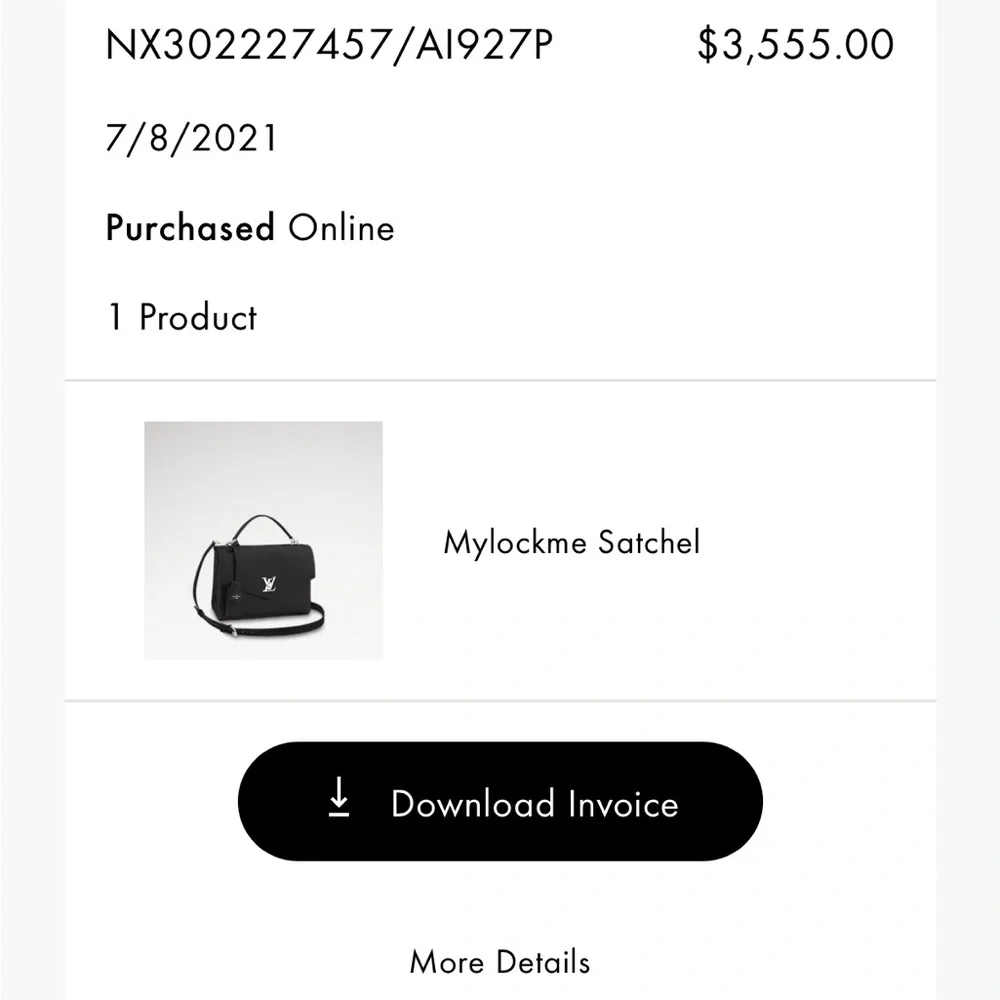
Task: Click the purchase date 7/8/2021
Action: 189,138
